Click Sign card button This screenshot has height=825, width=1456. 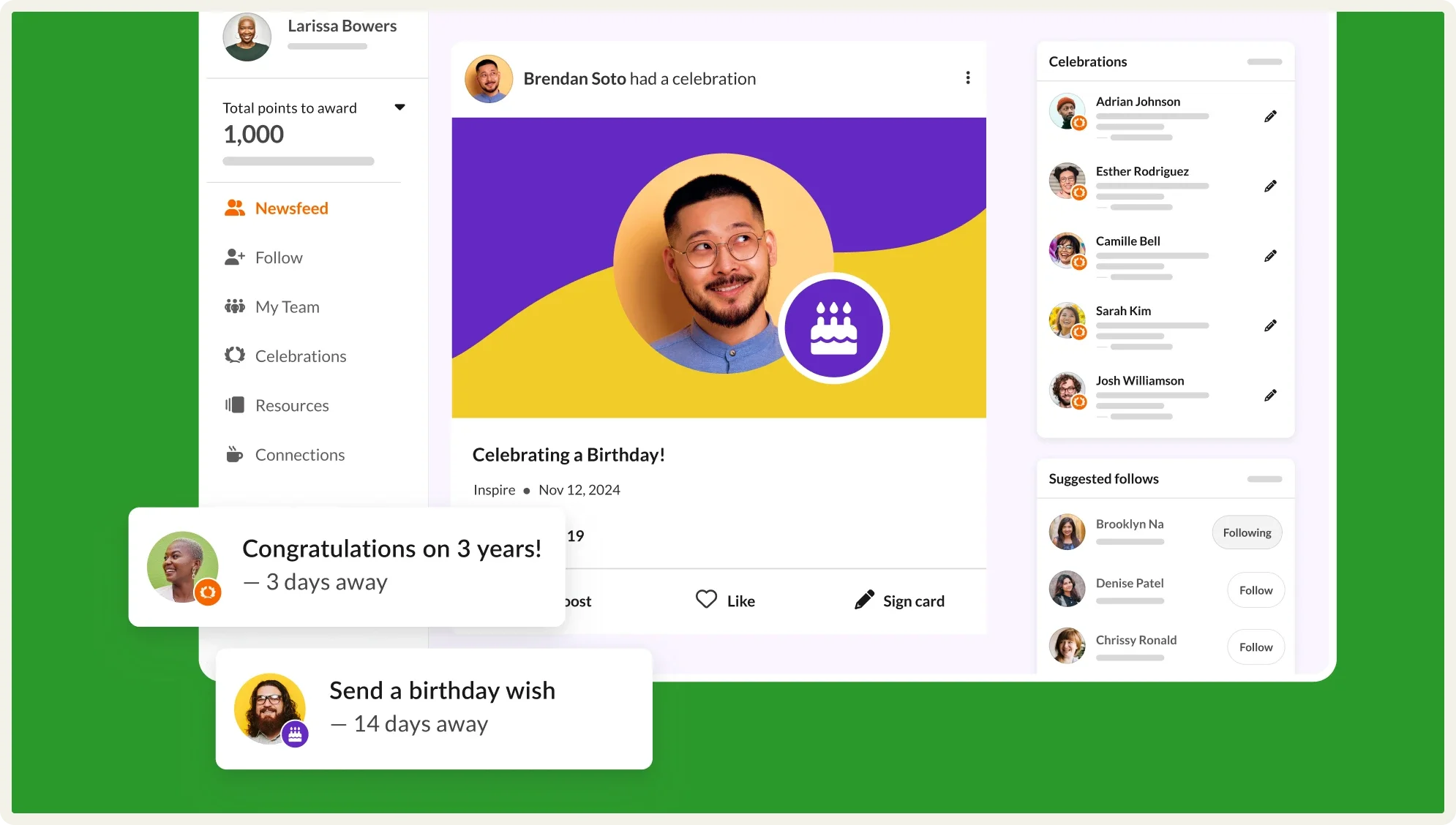[900, 600]
